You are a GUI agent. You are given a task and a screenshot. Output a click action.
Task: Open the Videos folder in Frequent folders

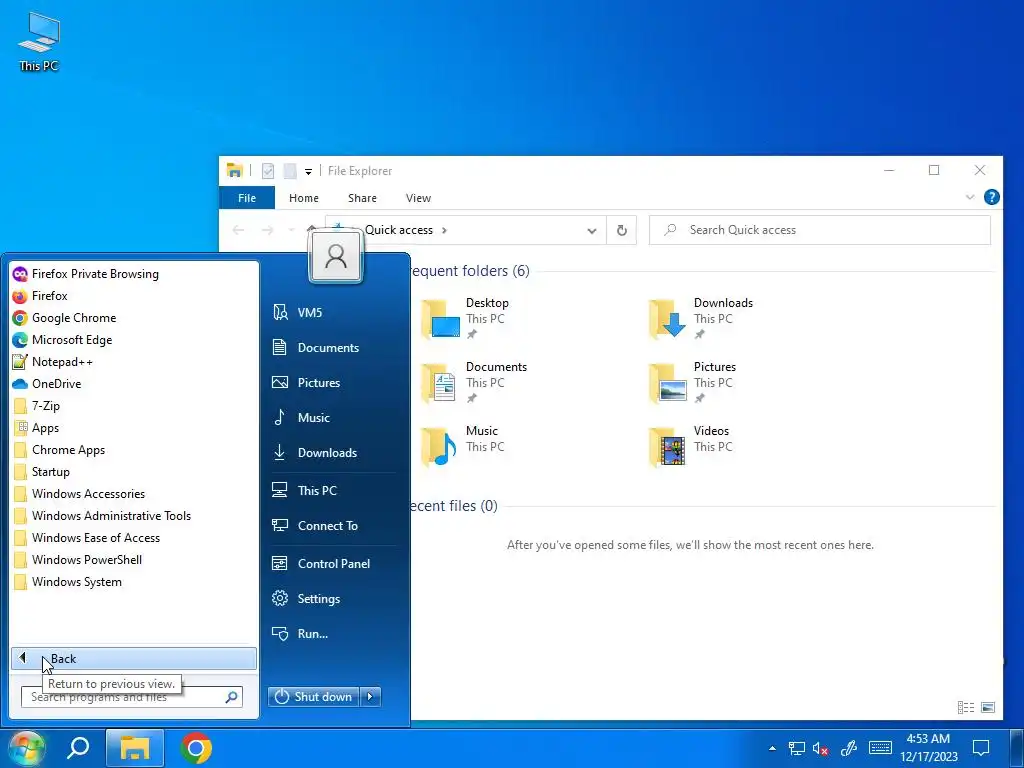coord(691,447)
